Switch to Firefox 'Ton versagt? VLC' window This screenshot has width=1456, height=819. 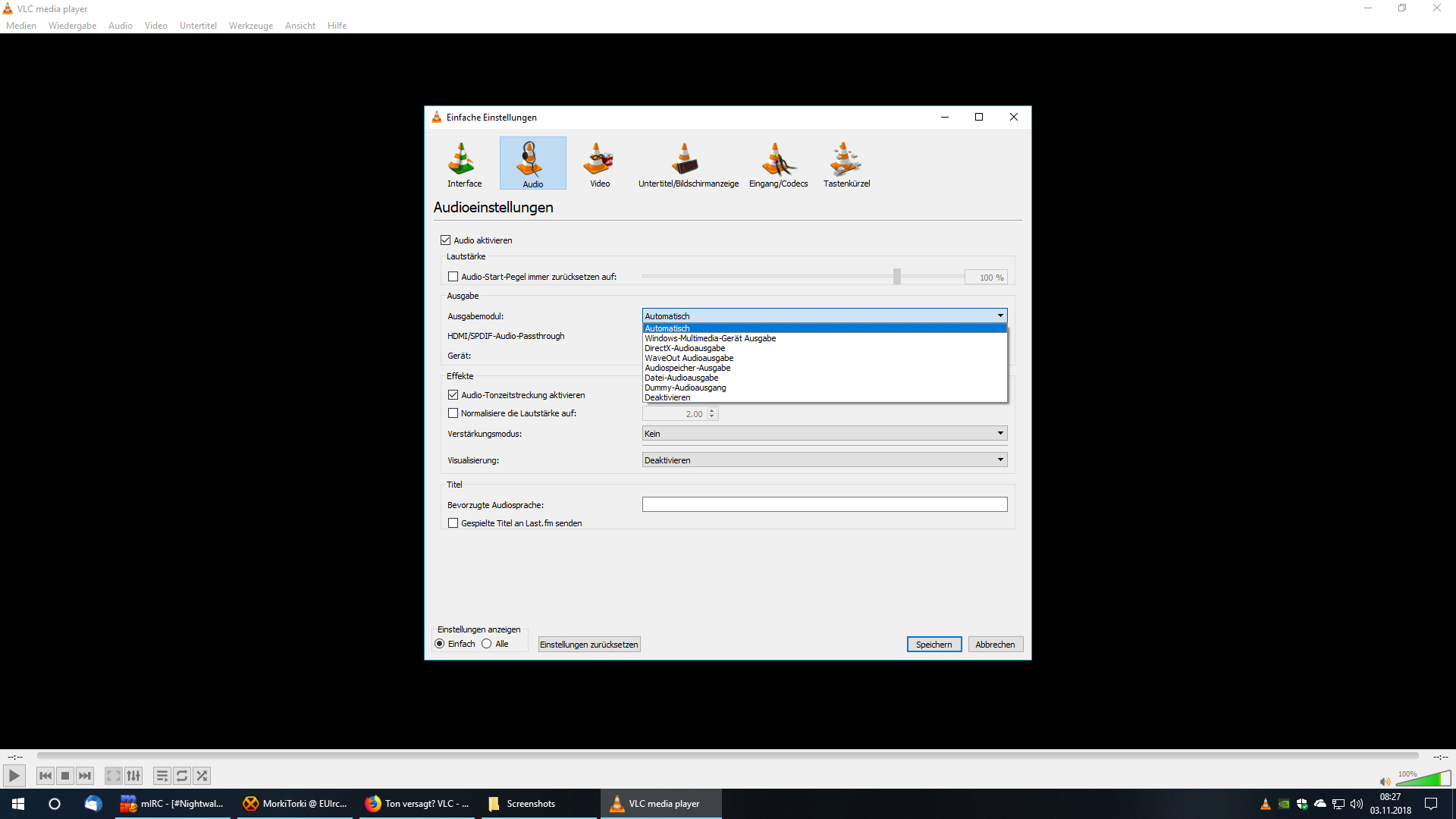(416, 804)
